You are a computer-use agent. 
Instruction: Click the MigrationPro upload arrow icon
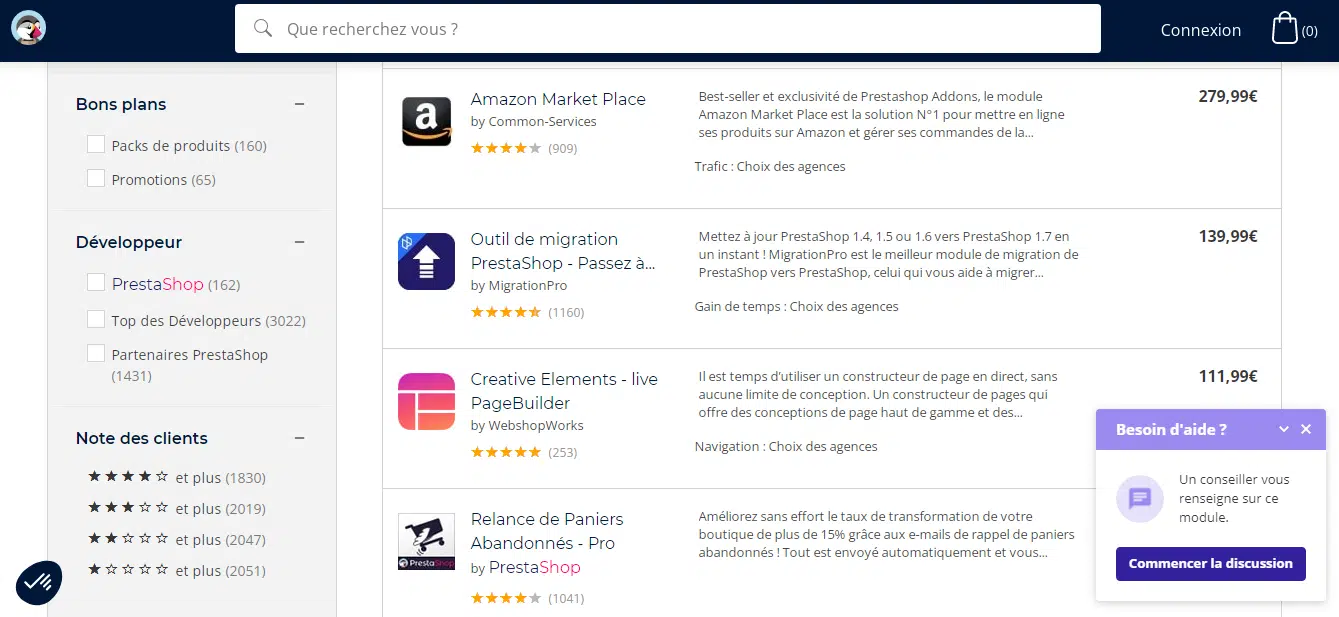point(426,262)
